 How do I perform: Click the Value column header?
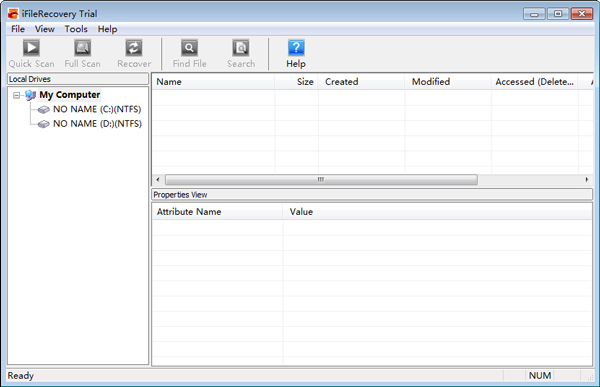pos(437,212)
